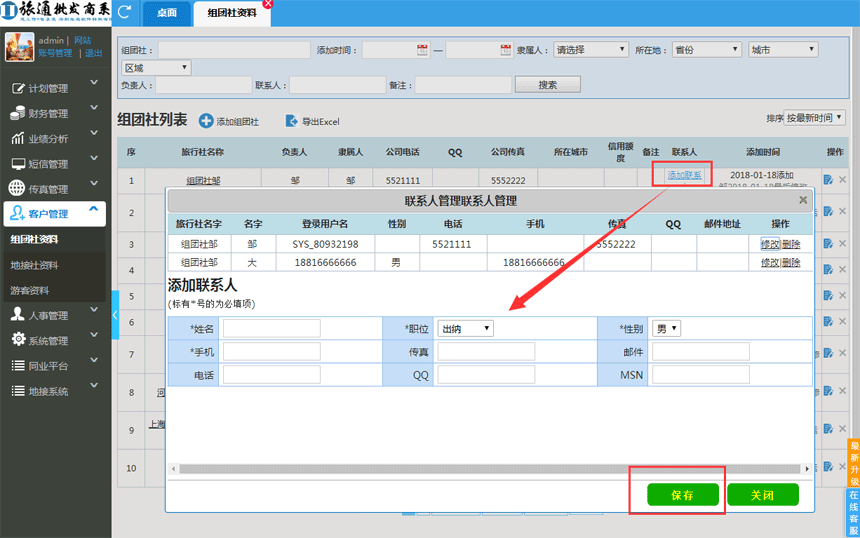Image resolution: width=860 pixels, height=538 pixels.
Task: Click the green 保存 button
Action: [x=683, y=495]
